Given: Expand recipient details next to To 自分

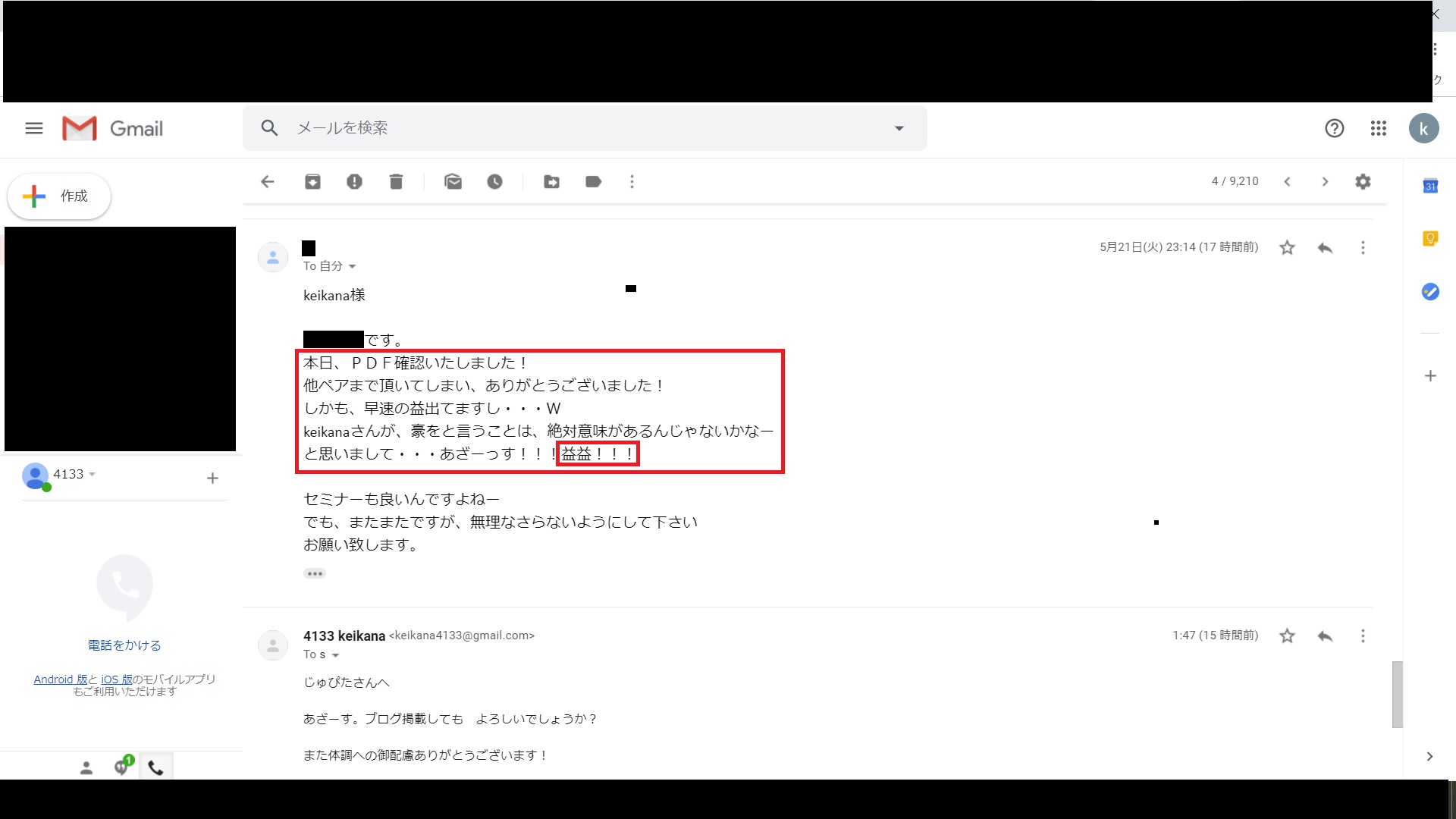Looking at the screenshot, I should pos(352,266).
